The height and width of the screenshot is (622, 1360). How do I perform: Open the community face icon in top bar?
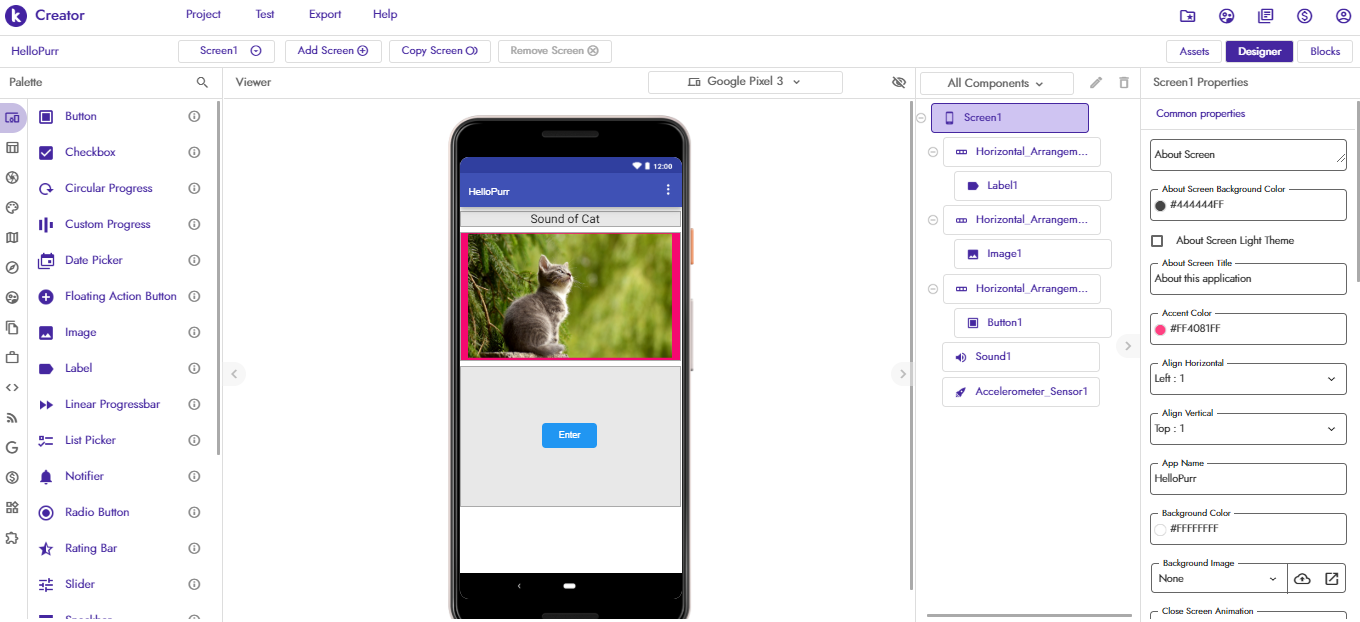pyautogui.click(x=1227, y=16)
